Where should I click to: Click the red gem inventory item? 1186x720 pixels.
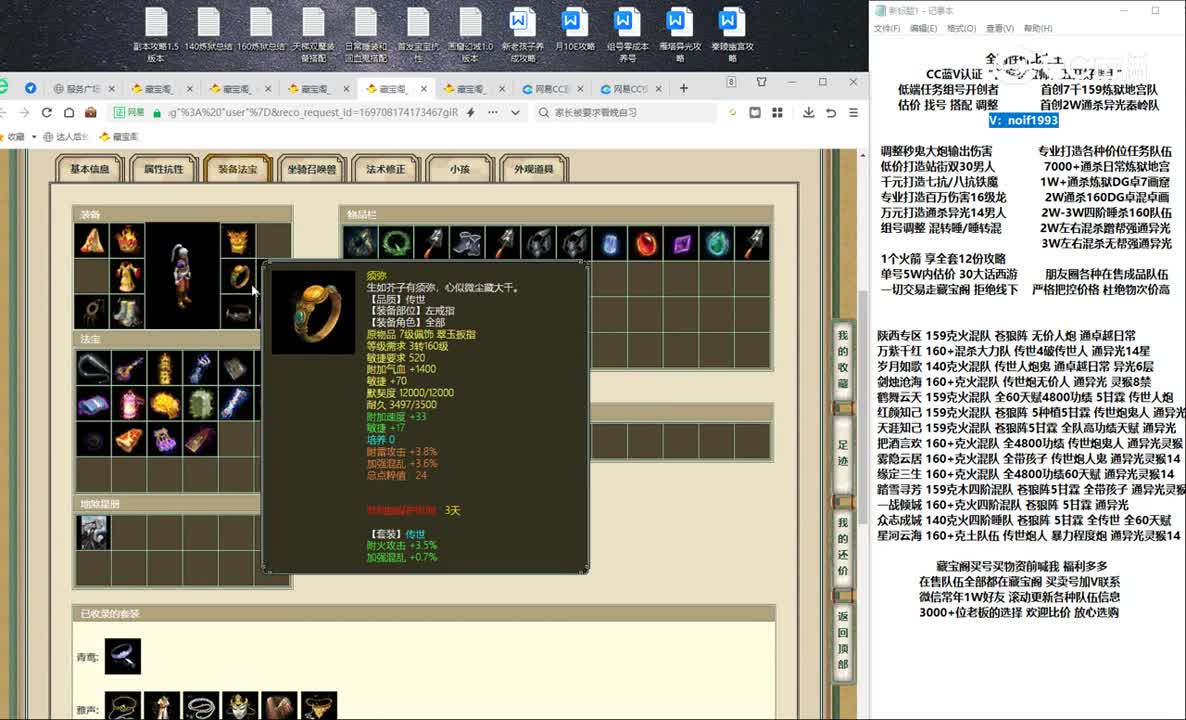click(646, 244)
